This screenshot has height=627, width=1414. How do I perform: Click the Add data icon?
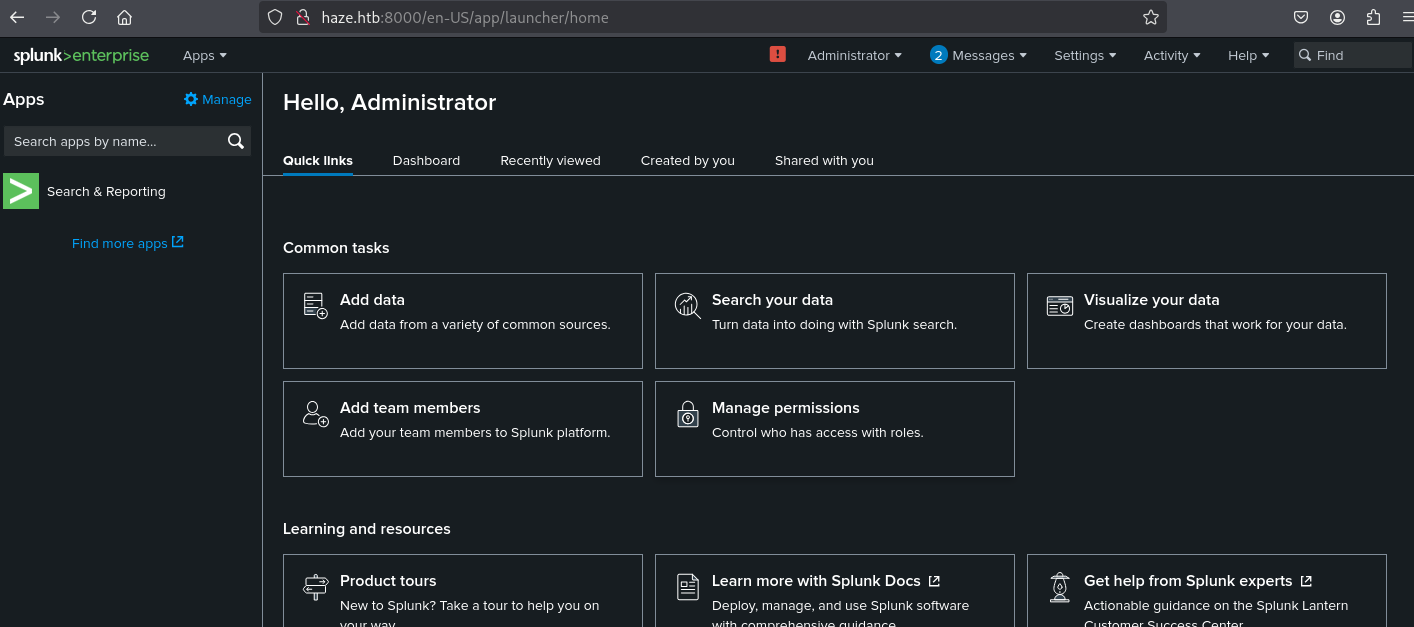click(315, 305)
